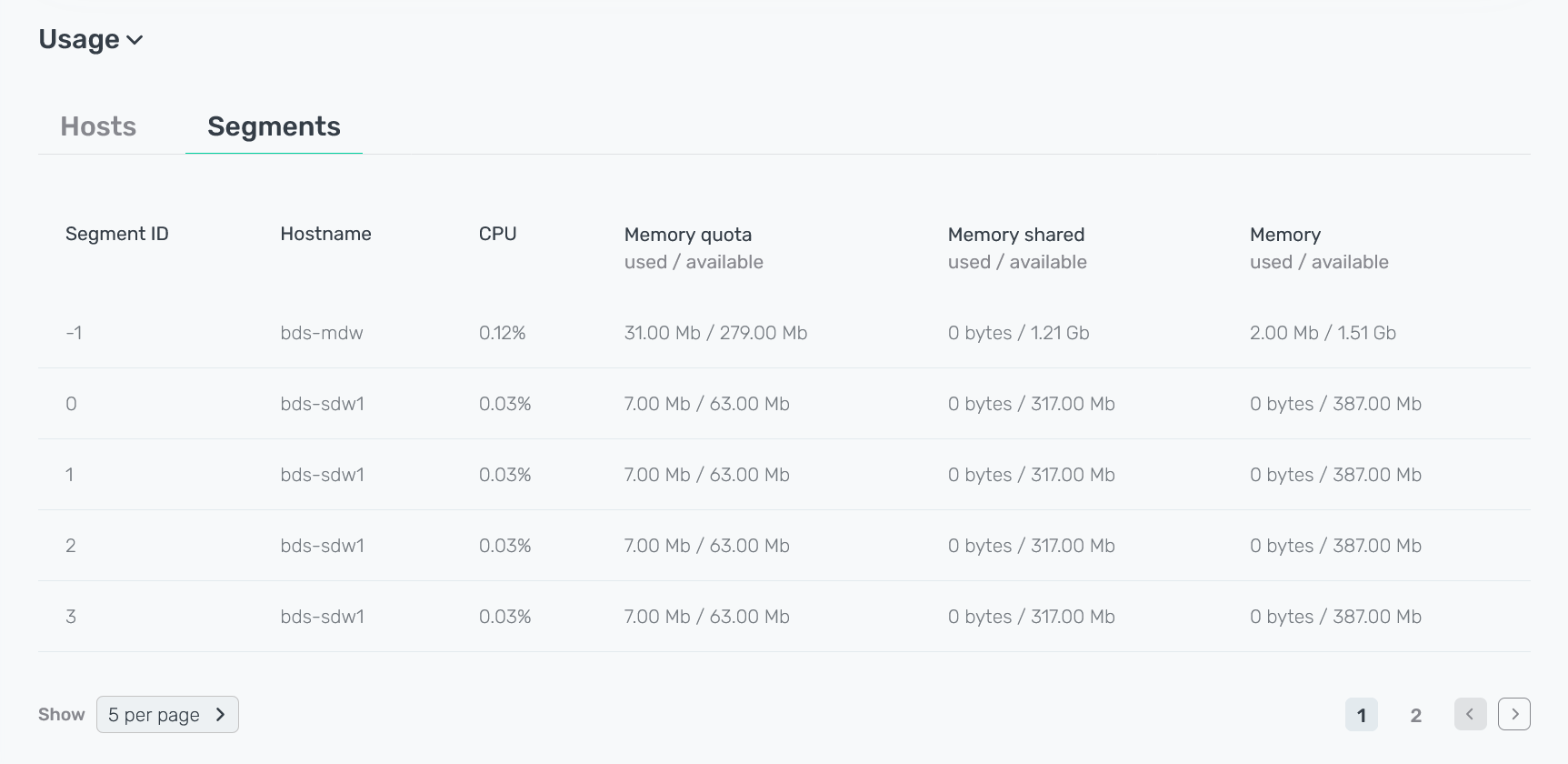Click pagination page 1
The width and height of the screenshot is (1568, 764).
pos(1362,715)
